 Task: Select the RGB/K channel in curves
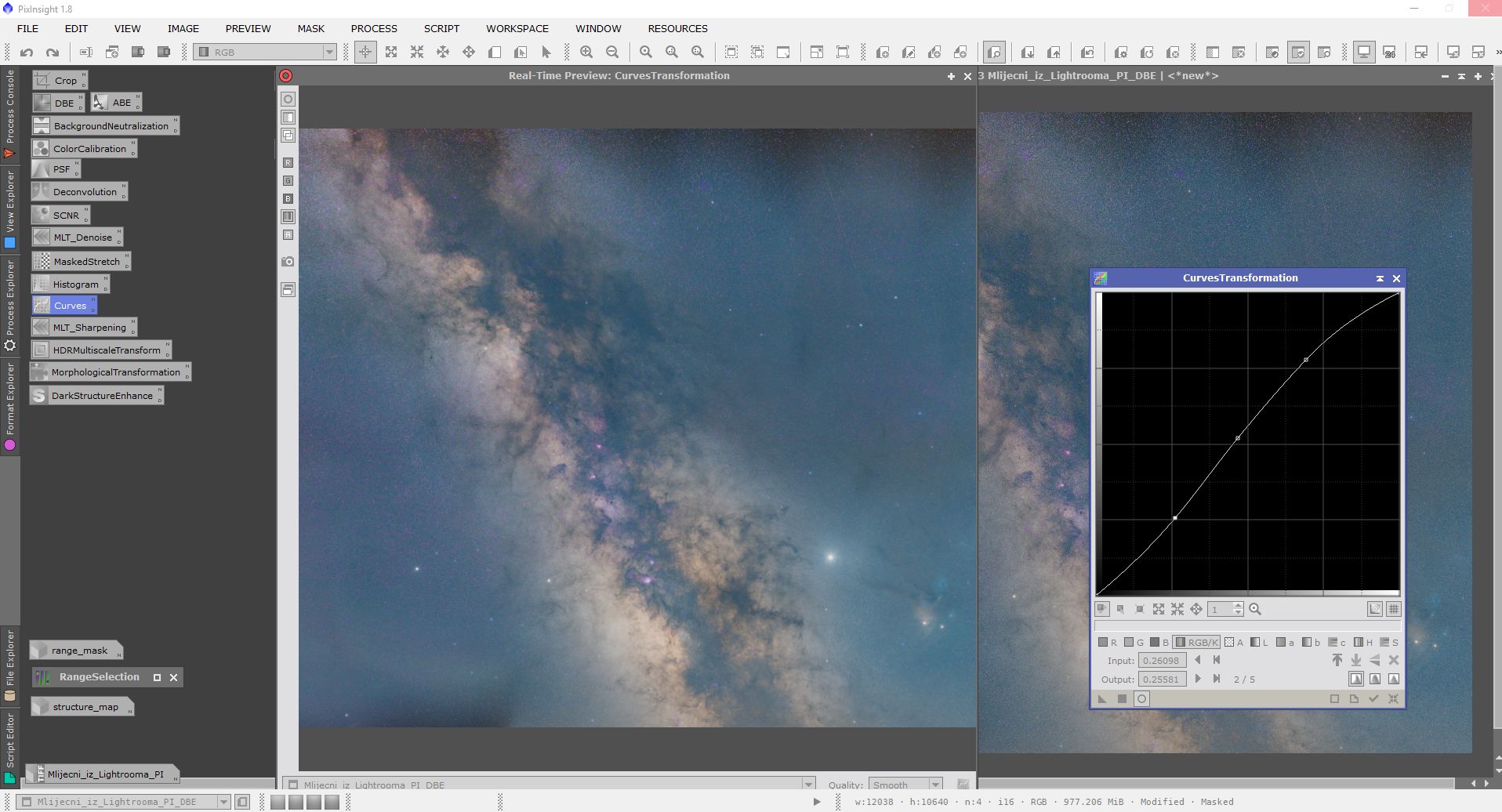coord(1196,642)
